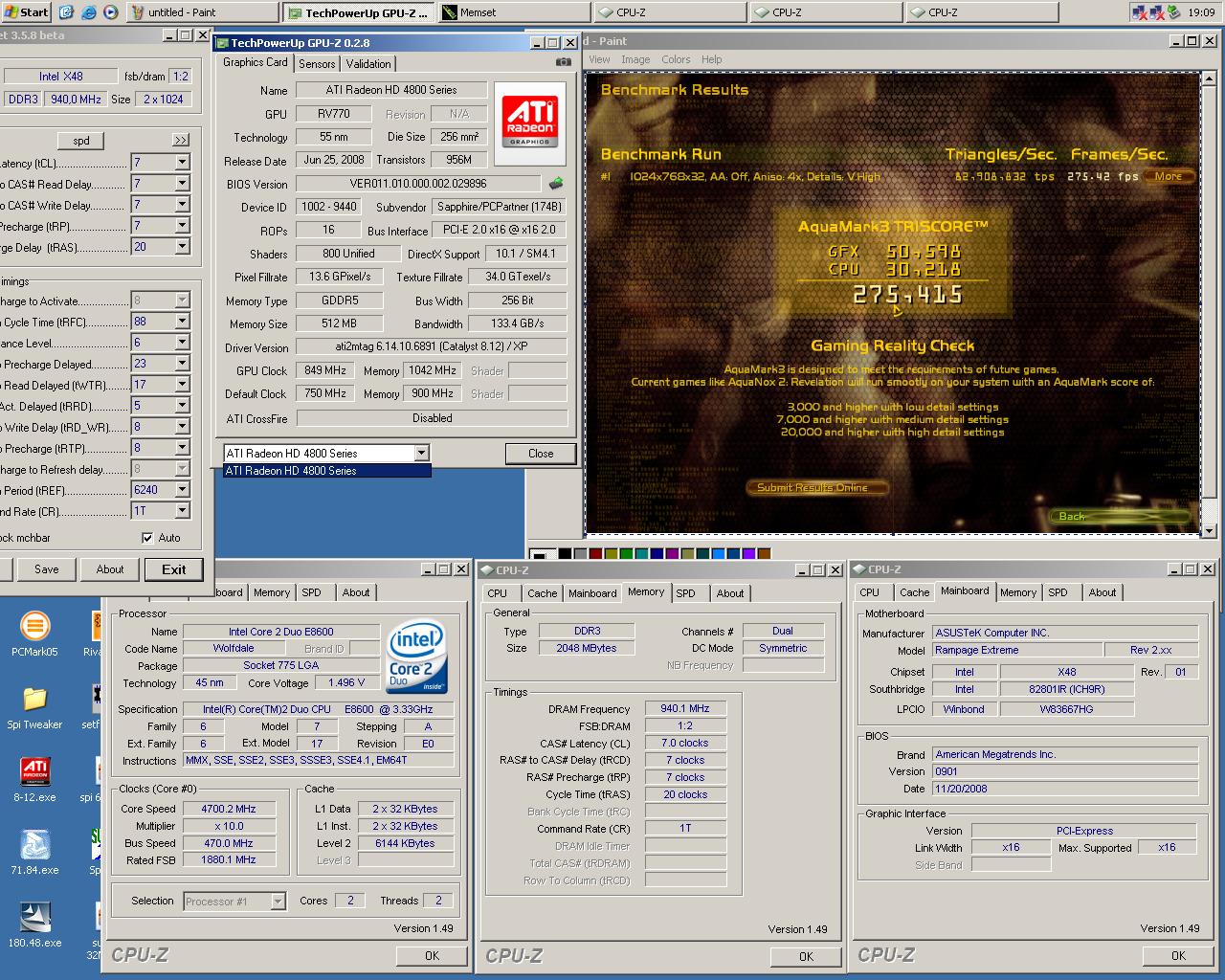The width and height of the screenshot is (1225, 980).
Task: Open the tRAS dropdown showing 20
Action: (x=182, y=247)
